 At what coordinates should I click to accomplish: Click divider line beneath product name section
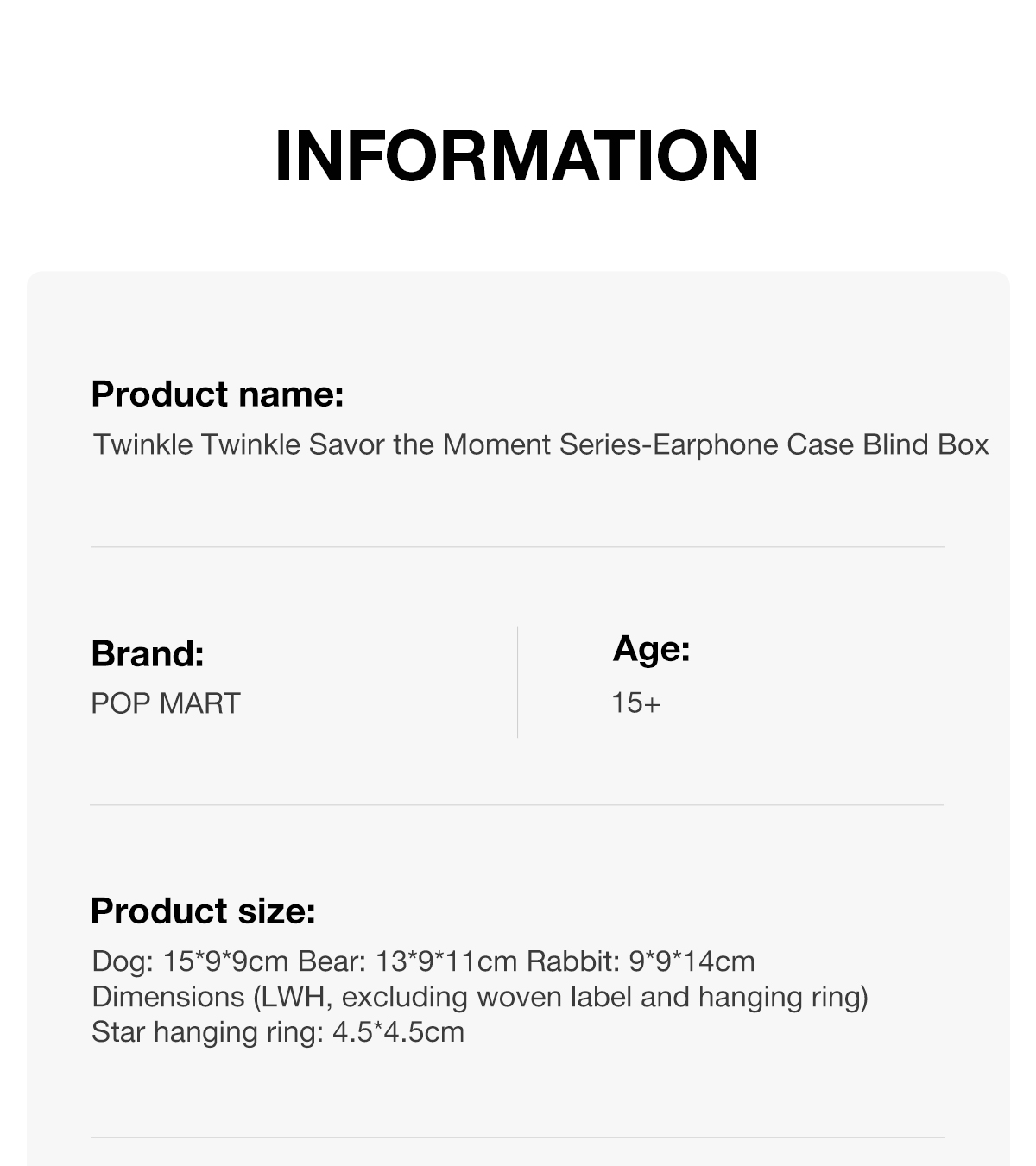517,546
